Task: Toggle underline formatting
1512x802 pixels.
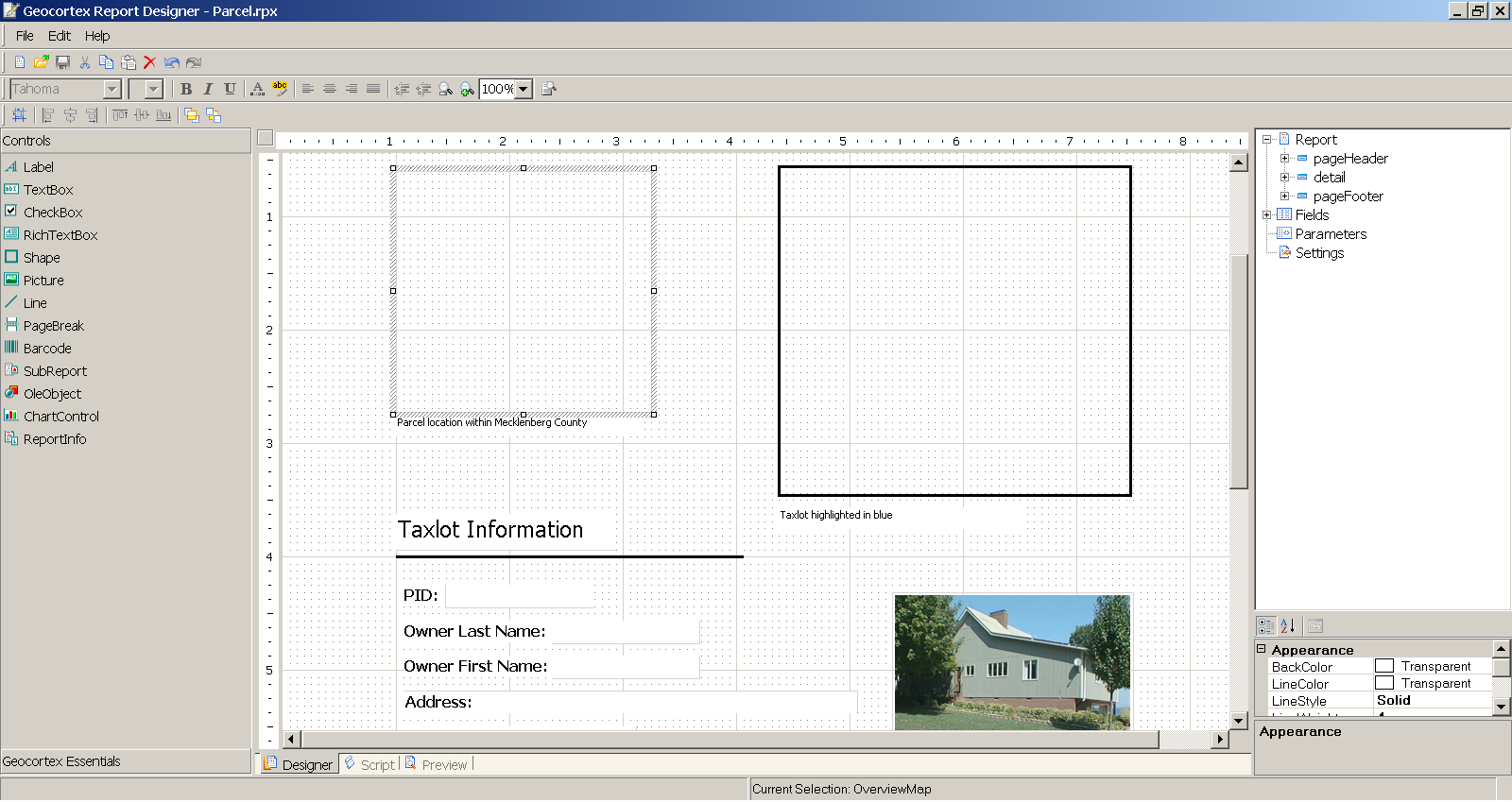Action: click(230, 89)
